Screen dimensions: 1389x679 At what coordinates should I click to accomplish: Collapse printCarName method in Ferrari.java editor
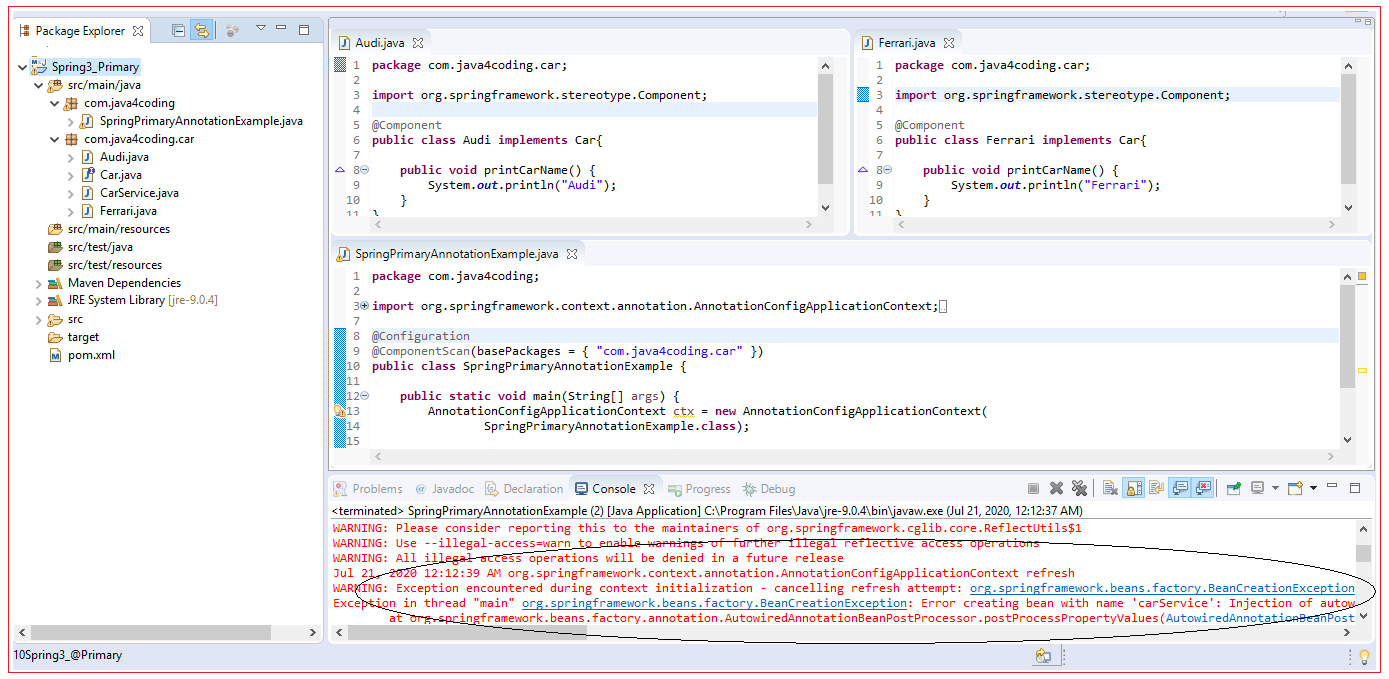[x=888, y=170]
